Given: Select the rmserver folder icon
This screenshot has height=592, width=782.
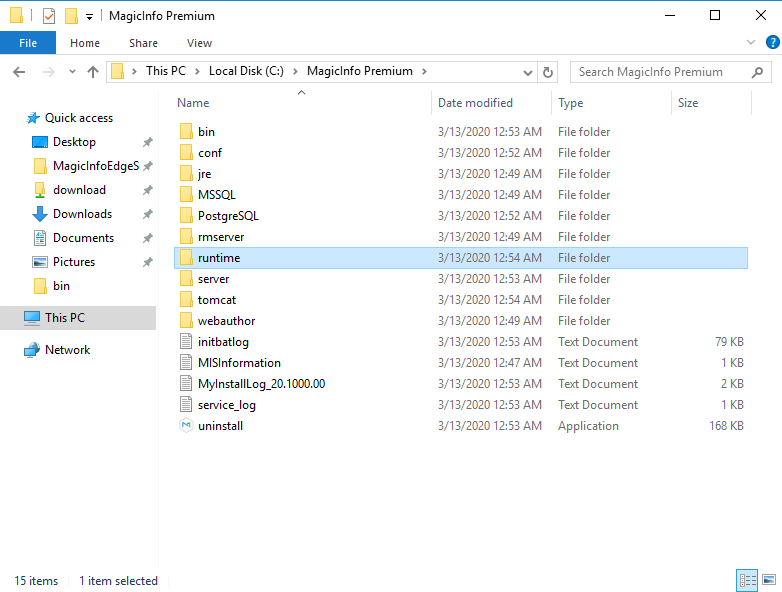Looking at the screenshot, I should click(186, 236).
